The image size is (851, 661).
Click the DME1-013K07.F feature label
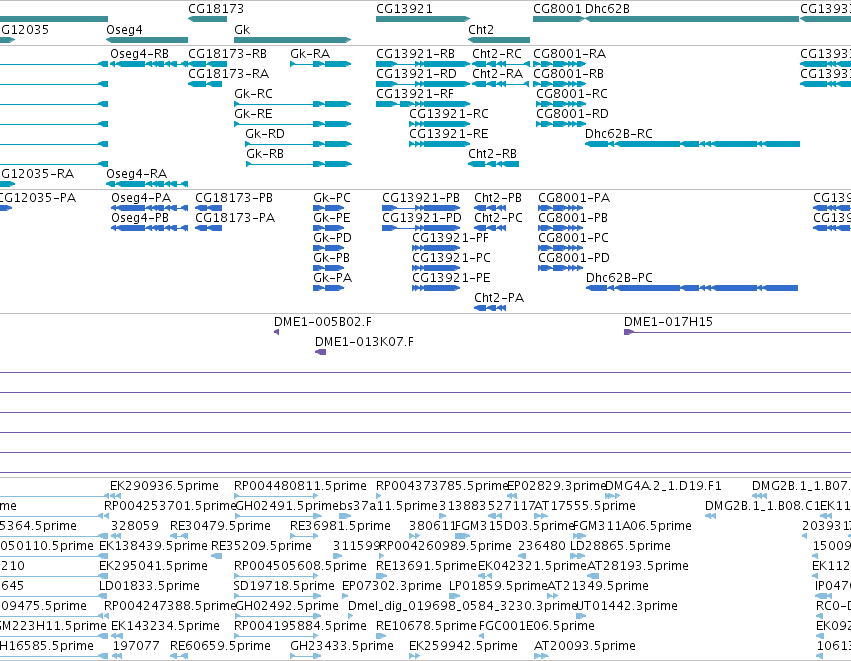(x=364, y=342)
